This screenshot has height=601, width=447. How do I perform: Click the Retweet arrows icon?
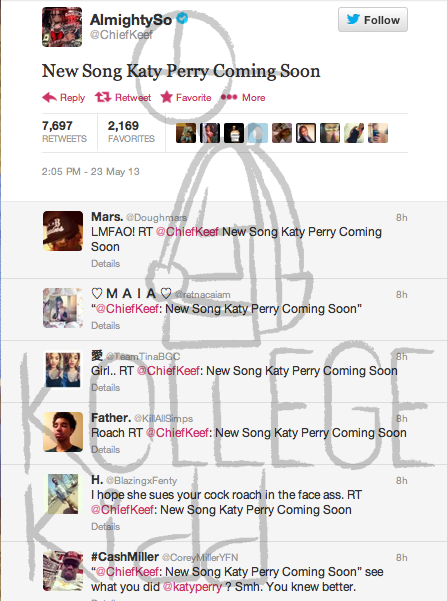click(103, 97)
